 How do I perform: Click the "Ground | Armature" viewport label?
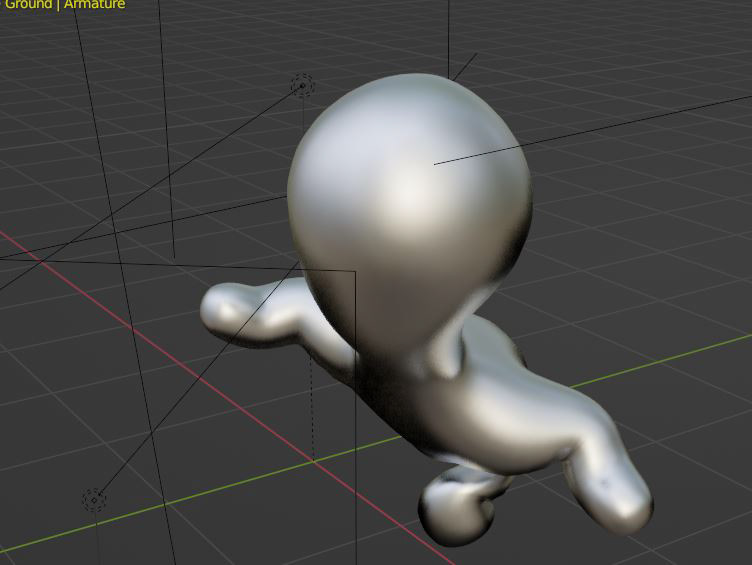[65, 4]
